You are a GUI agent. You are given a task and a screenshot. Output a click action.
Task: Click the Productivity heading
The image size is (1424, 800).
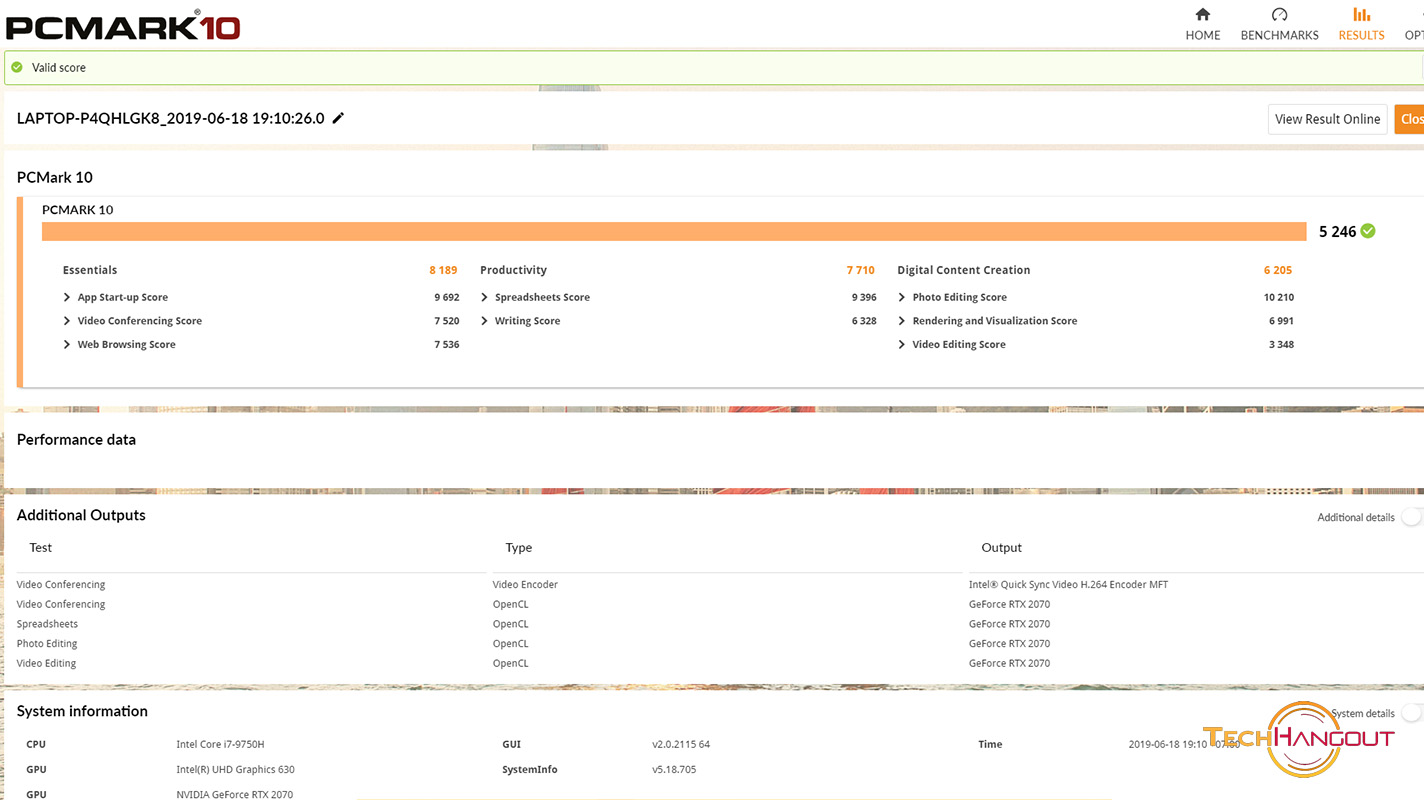[513, 270]
